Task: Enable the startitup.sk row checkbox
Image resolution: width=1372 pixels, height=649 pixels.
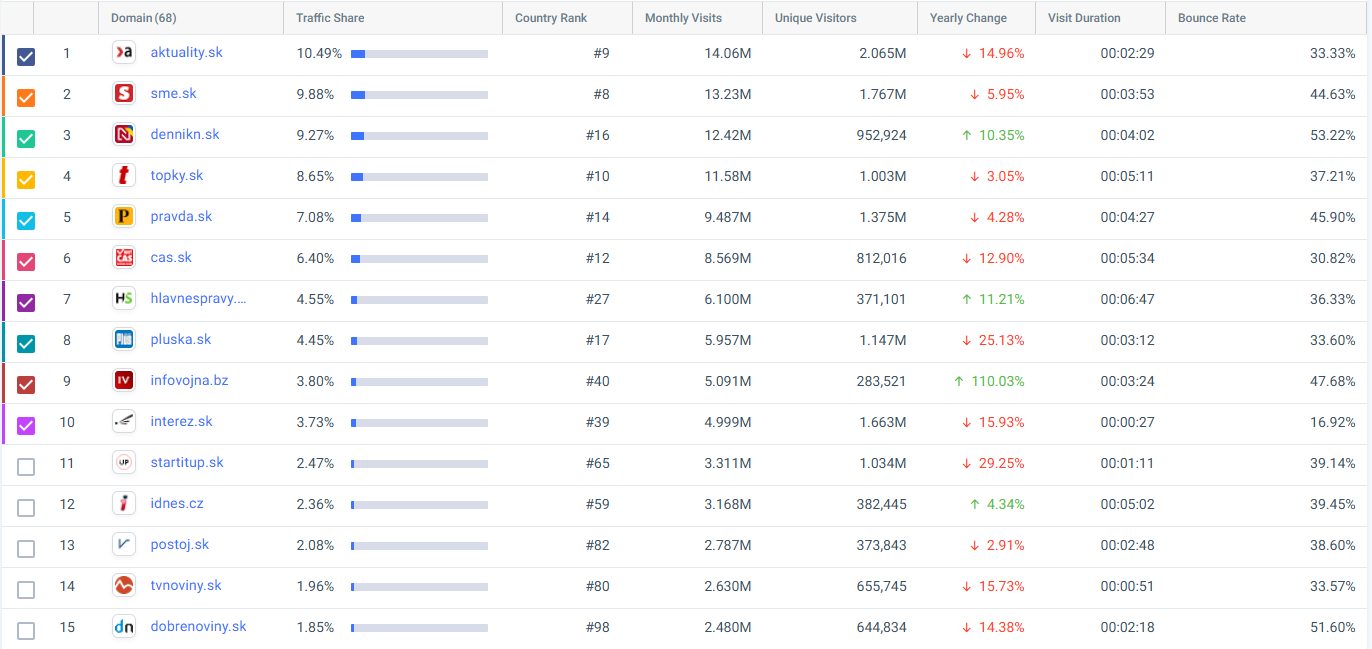Action: (26, 467)
